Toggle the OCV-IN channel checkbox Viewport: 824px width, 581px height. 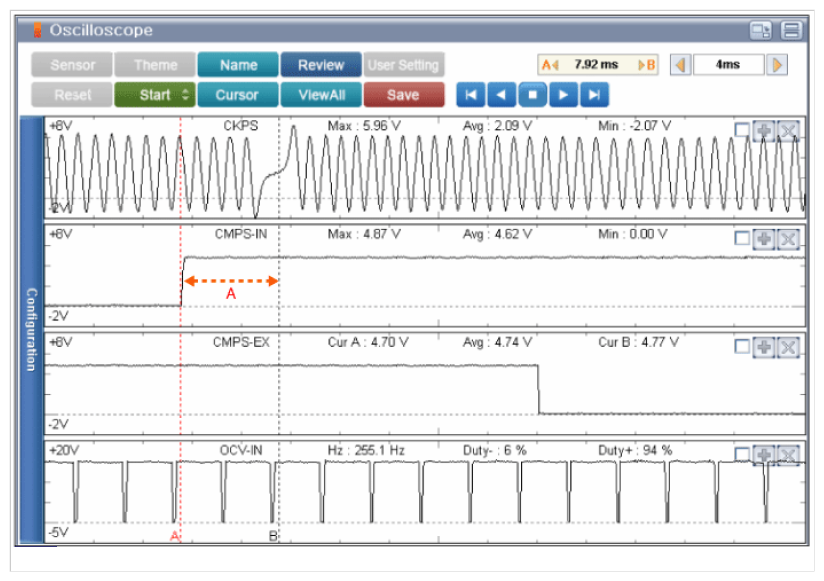pos(741,455)
